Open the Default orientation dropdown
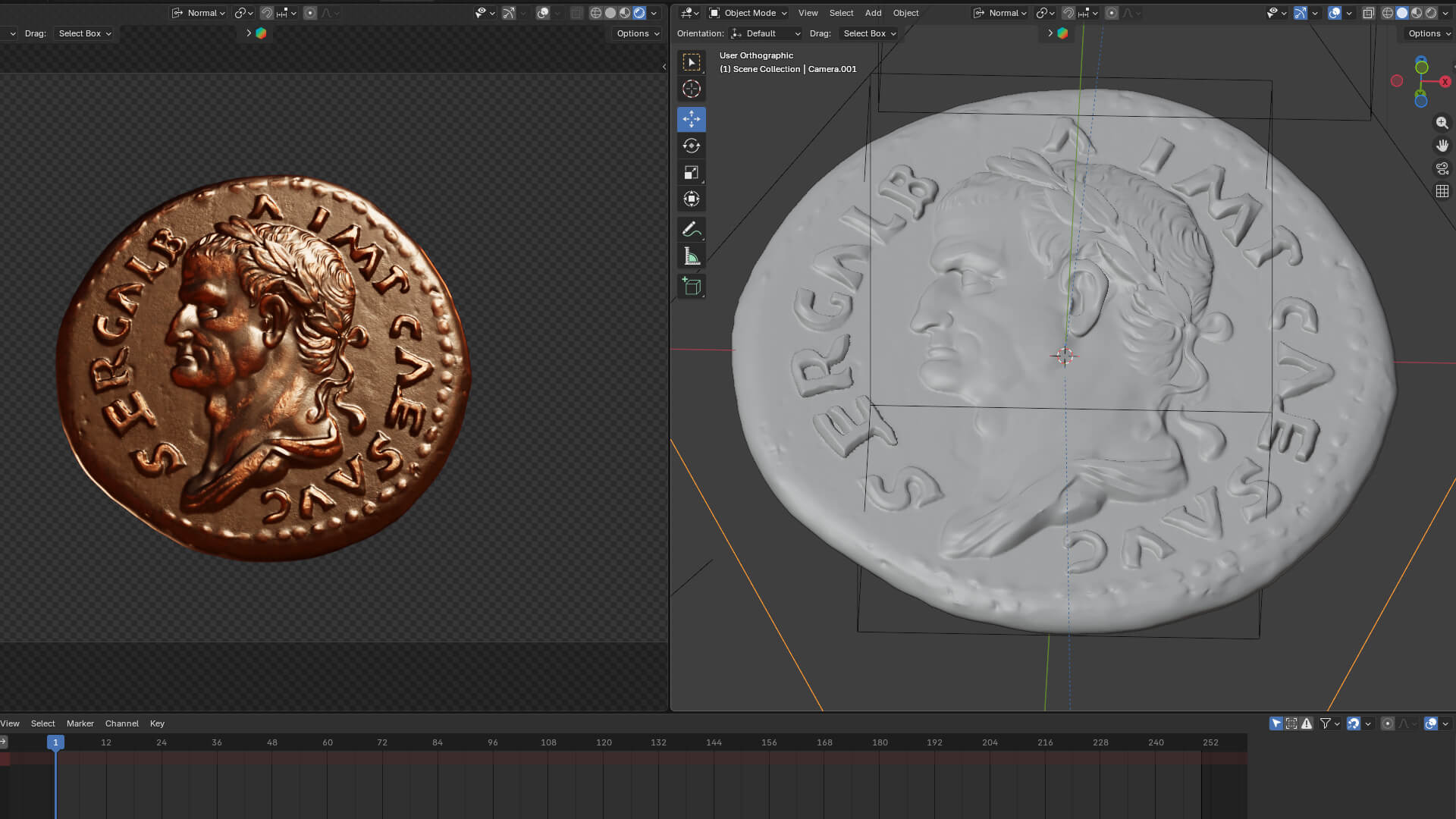The width and height of the screenshot is (1456, 819). pyautogui.click(x=765, y=33)
